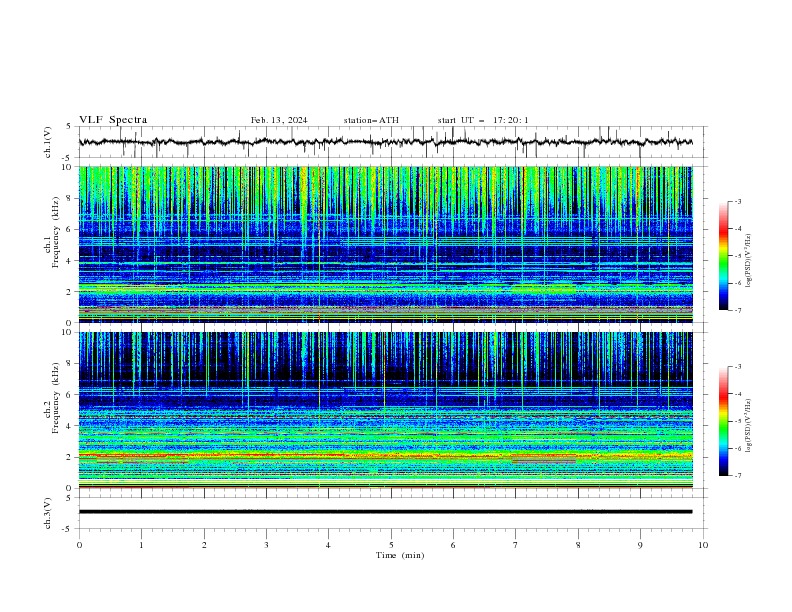Click the "VLF Spectra" plot title
This screenshot has width=792, height=612.
(x=113, y=120)
